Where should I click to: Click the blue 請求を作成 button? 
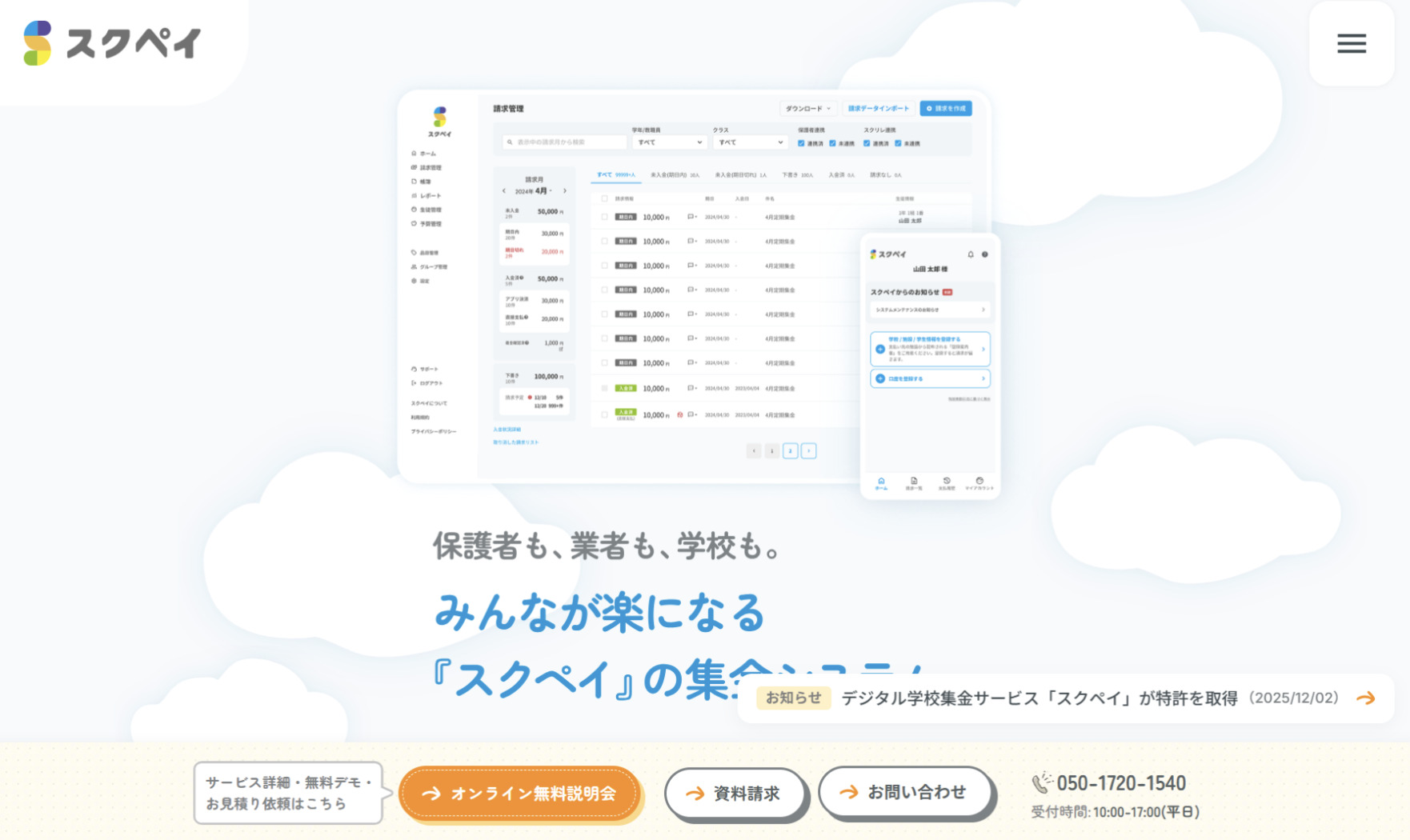[x=946, y=108]
